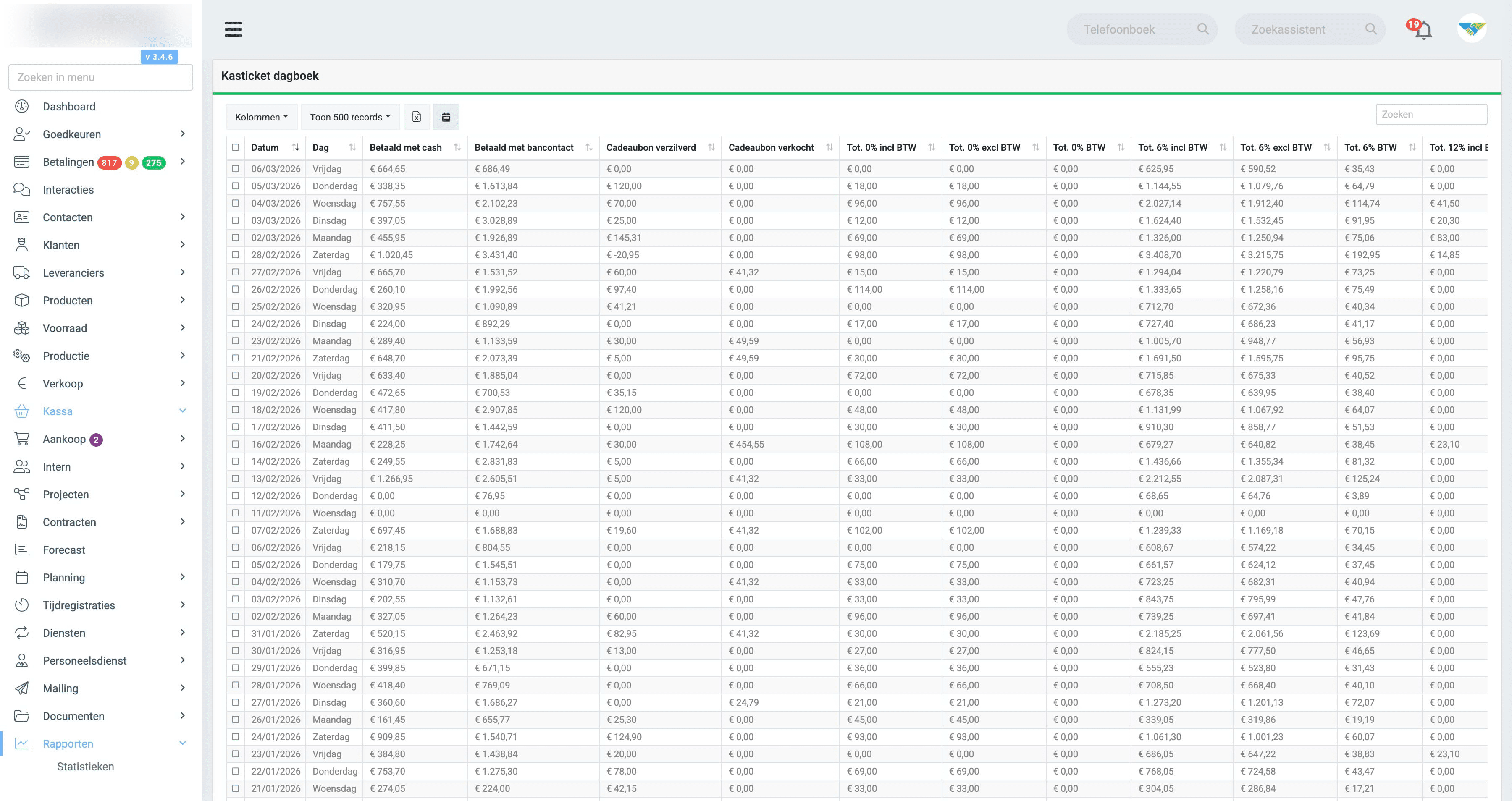Tick the checkbox for 31/01/2026
This screenshot has height=801, width=1512.
(235, 633)
